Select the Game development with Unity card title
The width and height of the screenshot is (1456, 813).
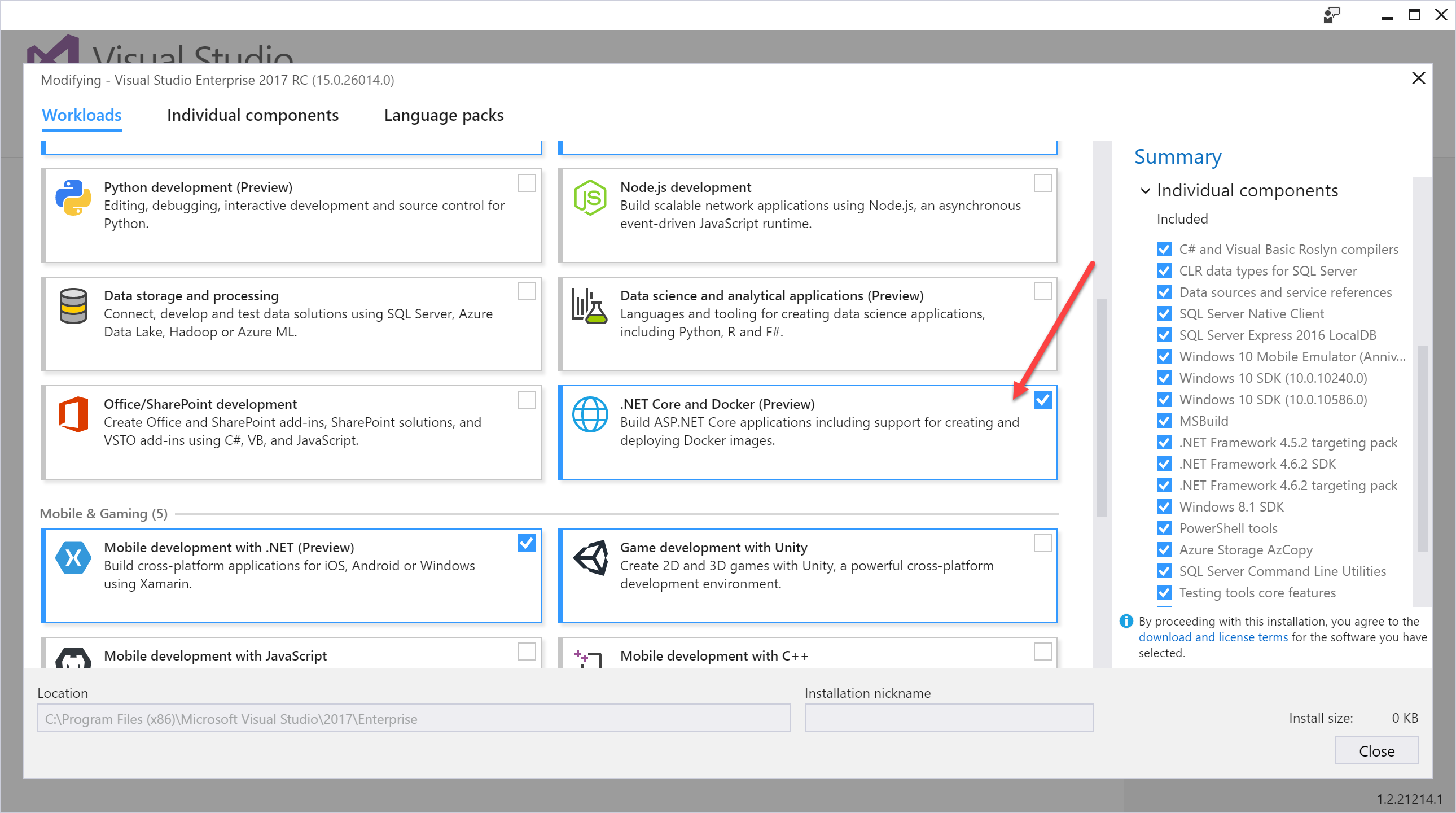tap(714, 547)
